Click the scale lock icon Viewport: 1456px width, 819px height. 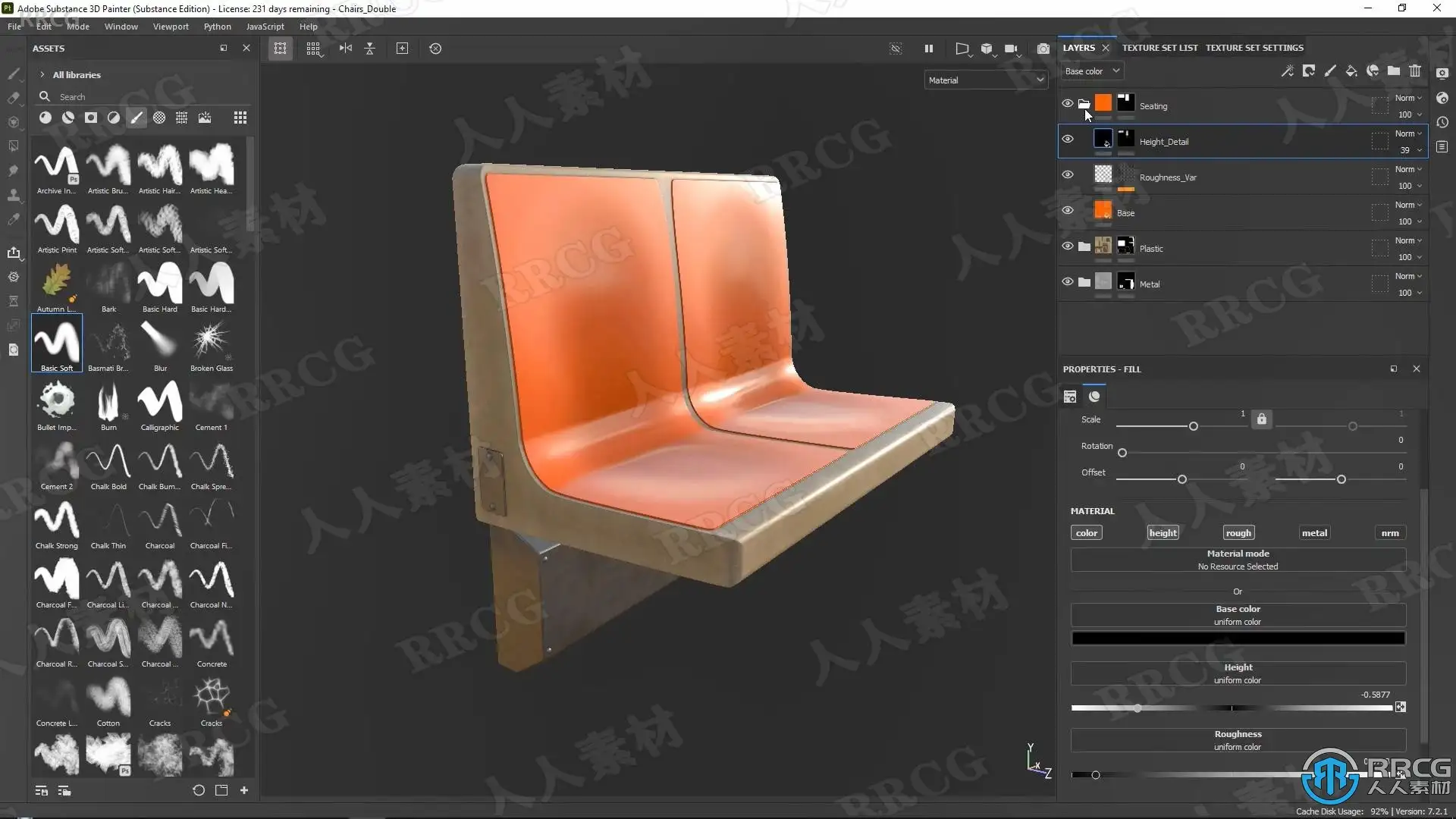[1261, 419]
